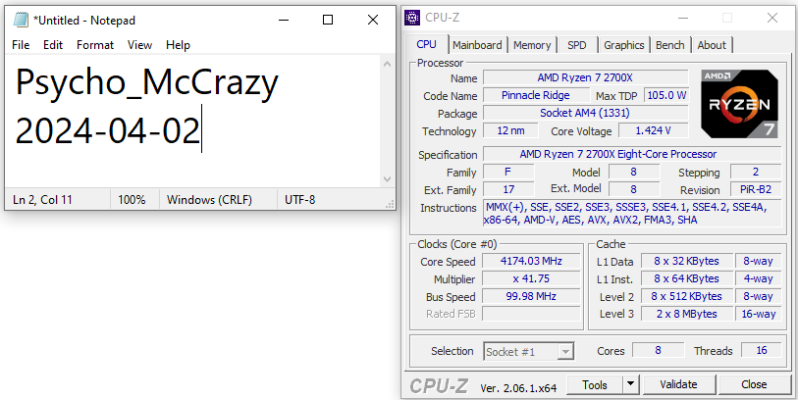Switch to the Mainboard tab in CPU-Z

(x=477, y=45)
